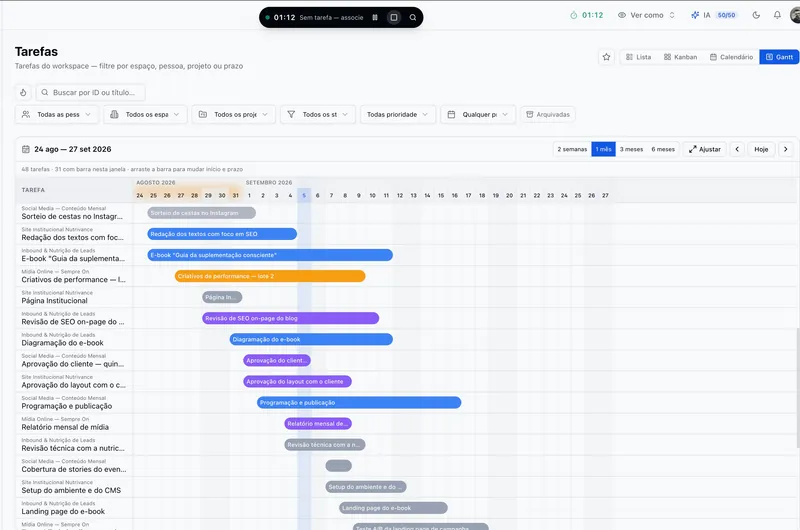Image resolution: width=800 pixels, height=530 pixels.
Task: Jump to today with Hoje button
Action: [x=761, y=149]
